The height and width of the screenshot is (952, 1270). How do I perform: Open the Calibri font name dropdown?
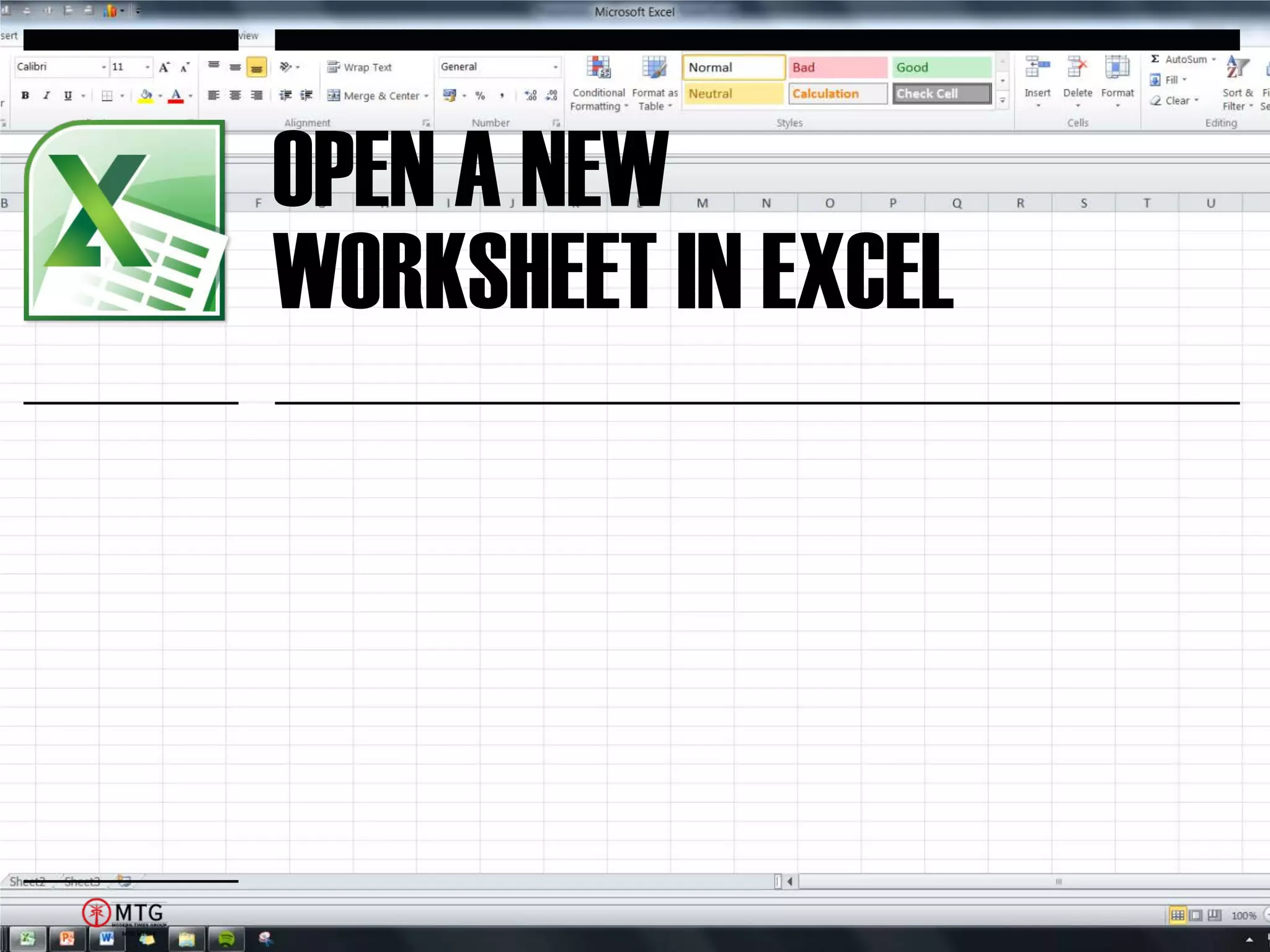104,67
